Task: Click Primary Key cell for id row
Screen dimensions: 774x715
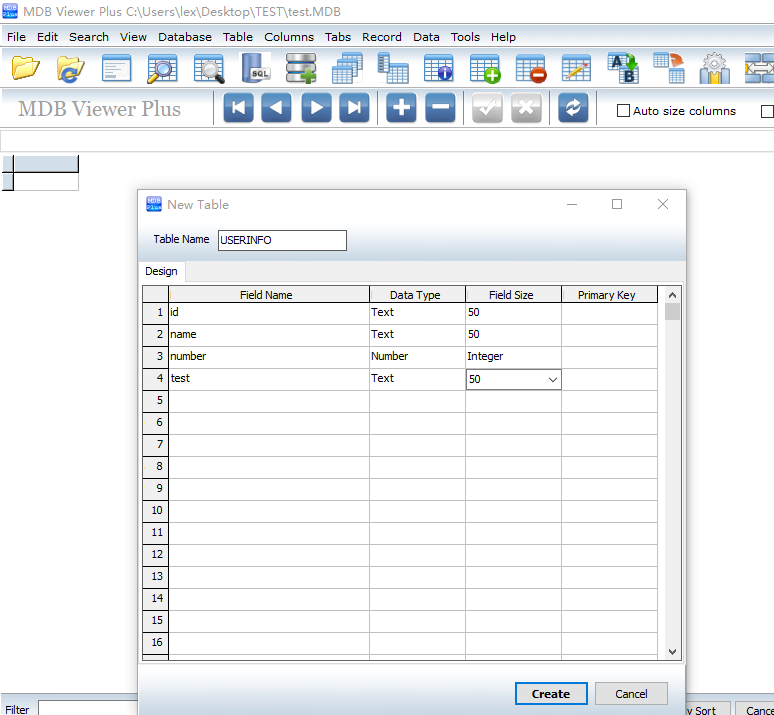Action: coord(609,313)
